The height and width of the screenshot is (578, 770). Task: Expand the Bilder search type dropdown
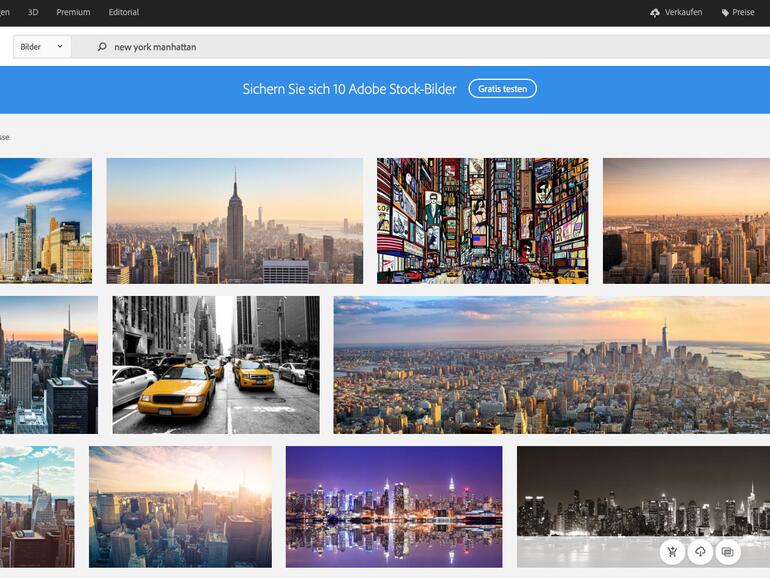[x=42, y=47]
